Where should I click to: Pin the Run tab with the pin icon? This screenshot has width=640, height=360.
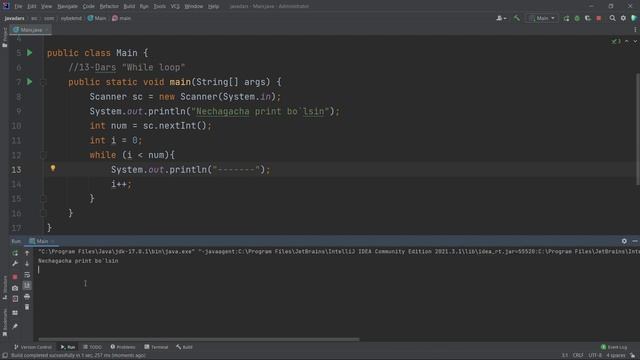(15, 326)
